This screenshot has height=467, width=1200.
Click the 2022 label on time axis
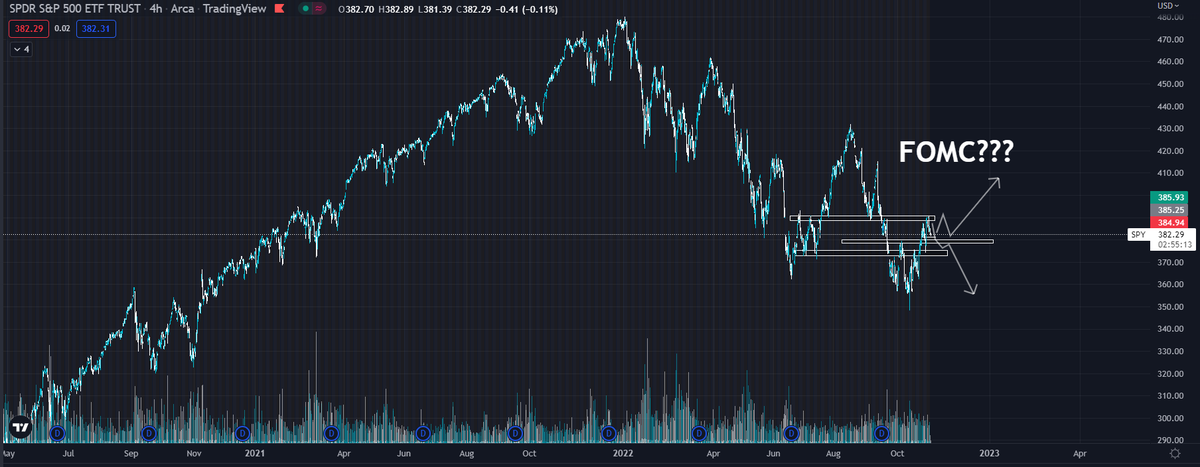coord(621,453)
